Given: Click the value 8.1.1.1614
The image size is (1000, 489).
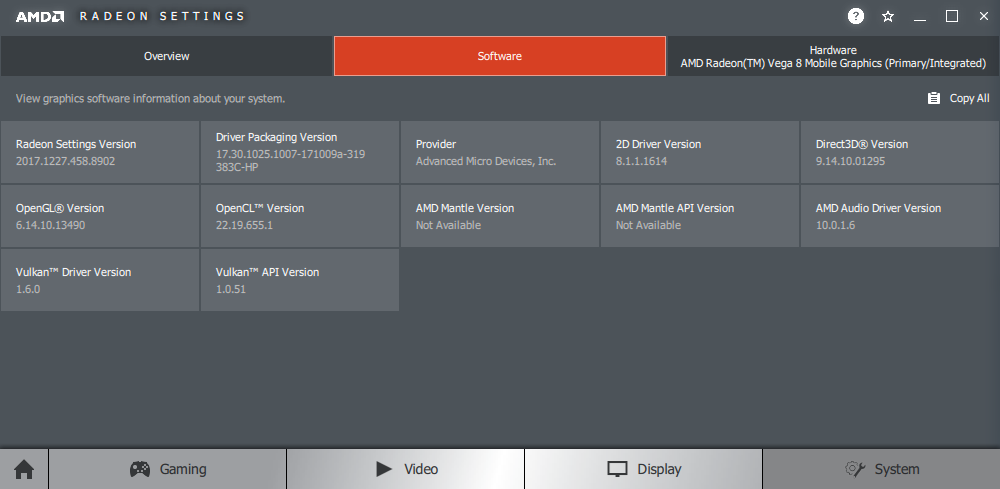Looking at the screenshot, I should click(x=642, y=161).
